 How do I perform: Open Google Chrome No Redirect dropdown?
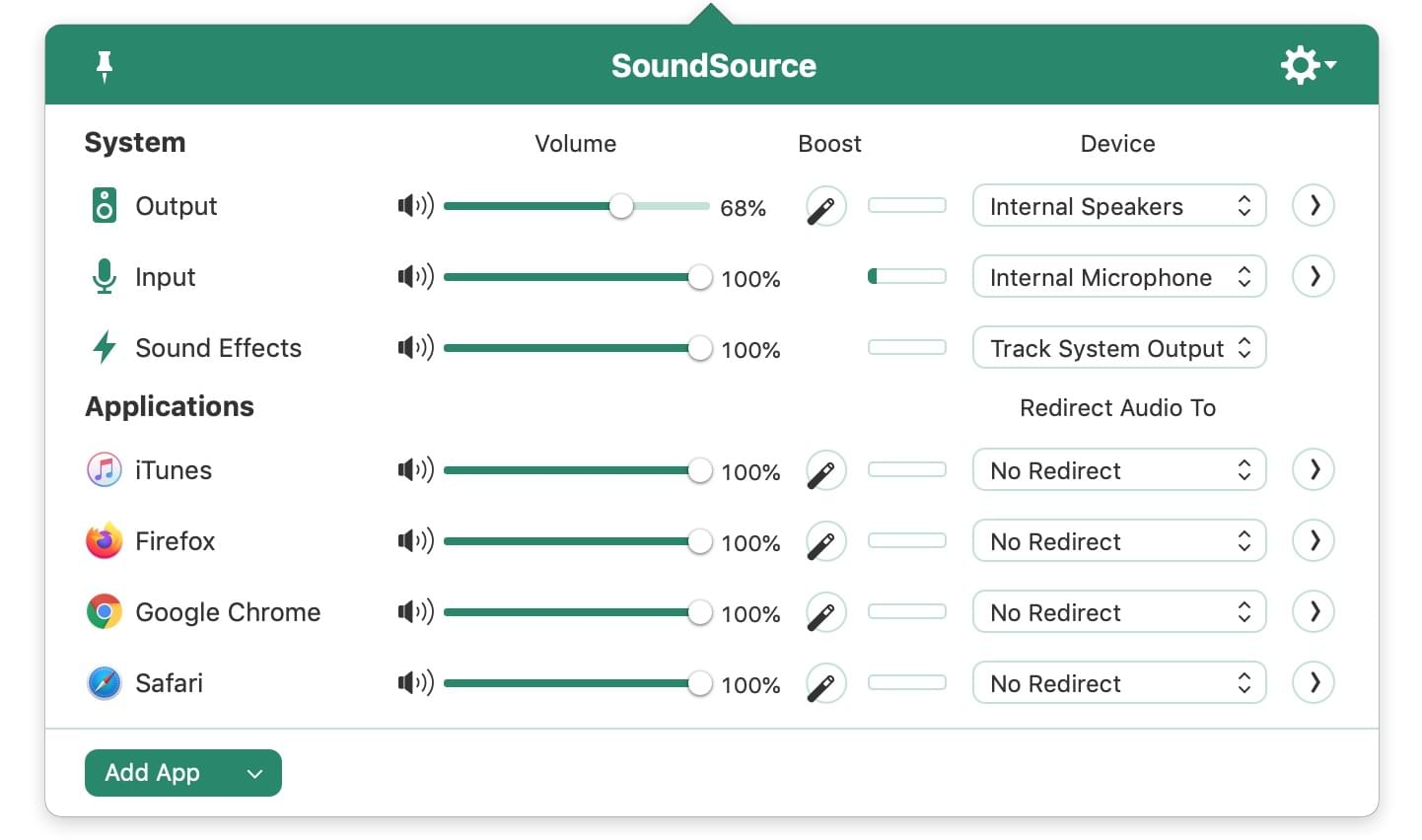1119,612
